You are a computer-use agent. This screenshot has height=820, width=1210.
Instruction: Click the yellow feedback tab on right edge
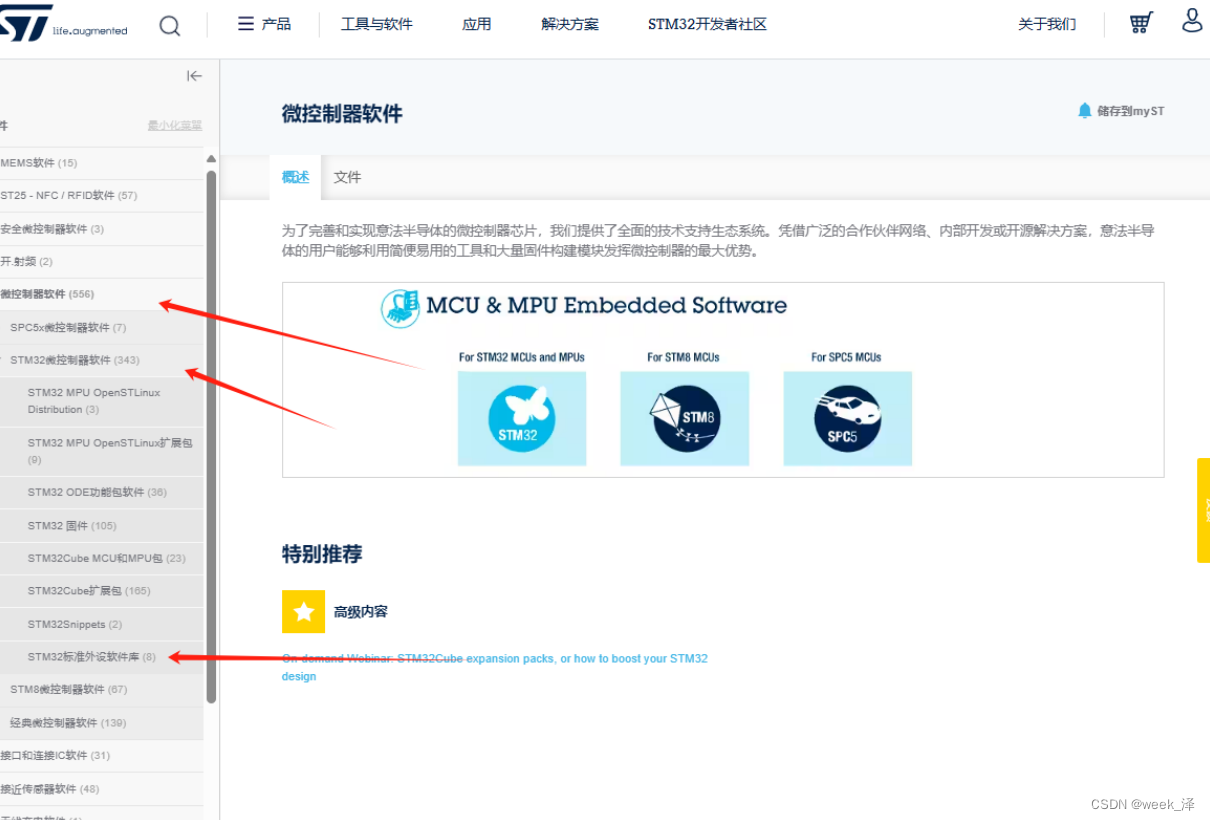pos(1203,510)
